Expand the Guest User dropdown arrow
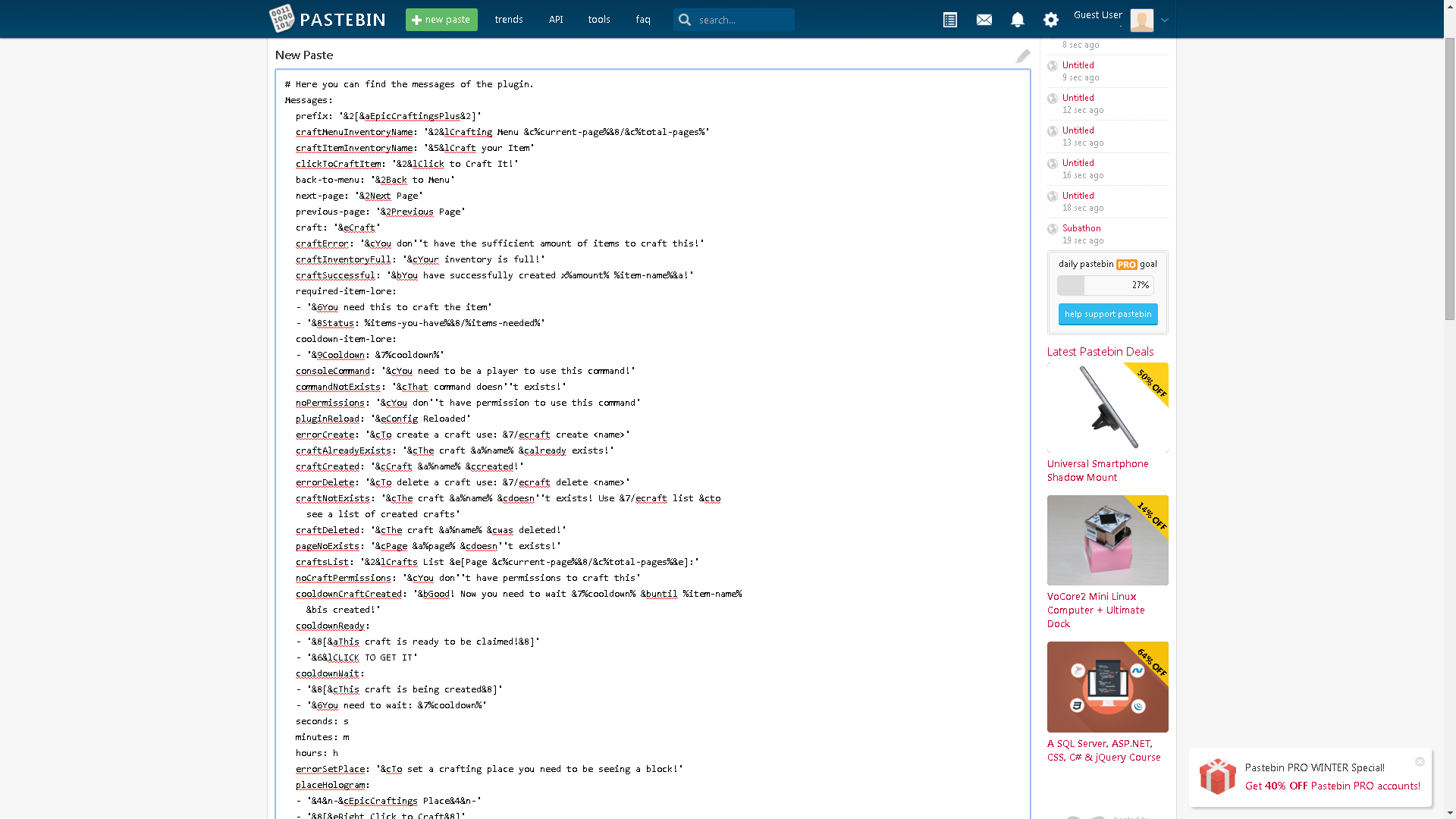The image size is (1456, 819). pos(1165,20)
